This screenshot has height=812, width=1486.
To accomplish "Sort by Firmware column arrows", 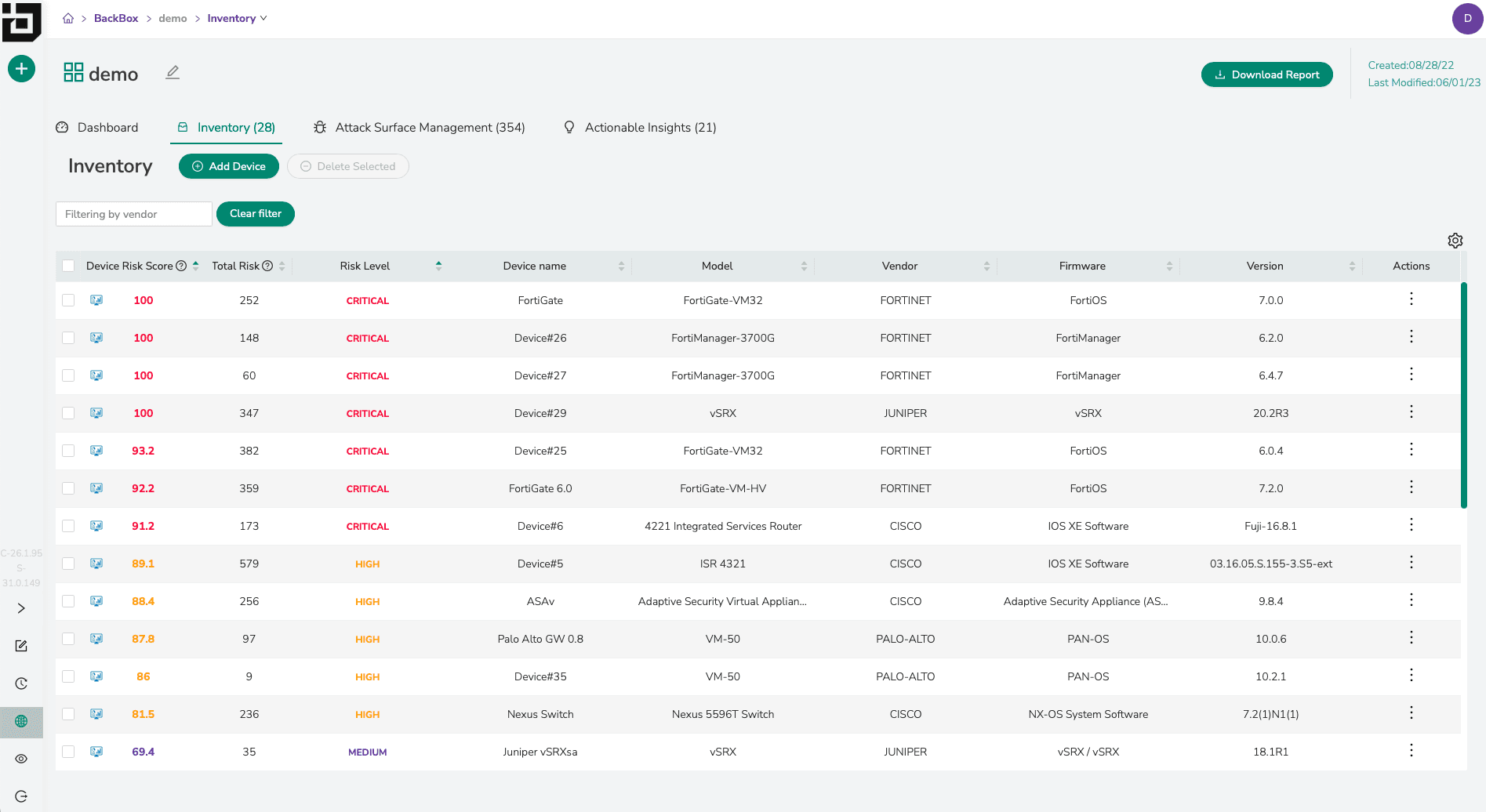I will [1169, 266].
